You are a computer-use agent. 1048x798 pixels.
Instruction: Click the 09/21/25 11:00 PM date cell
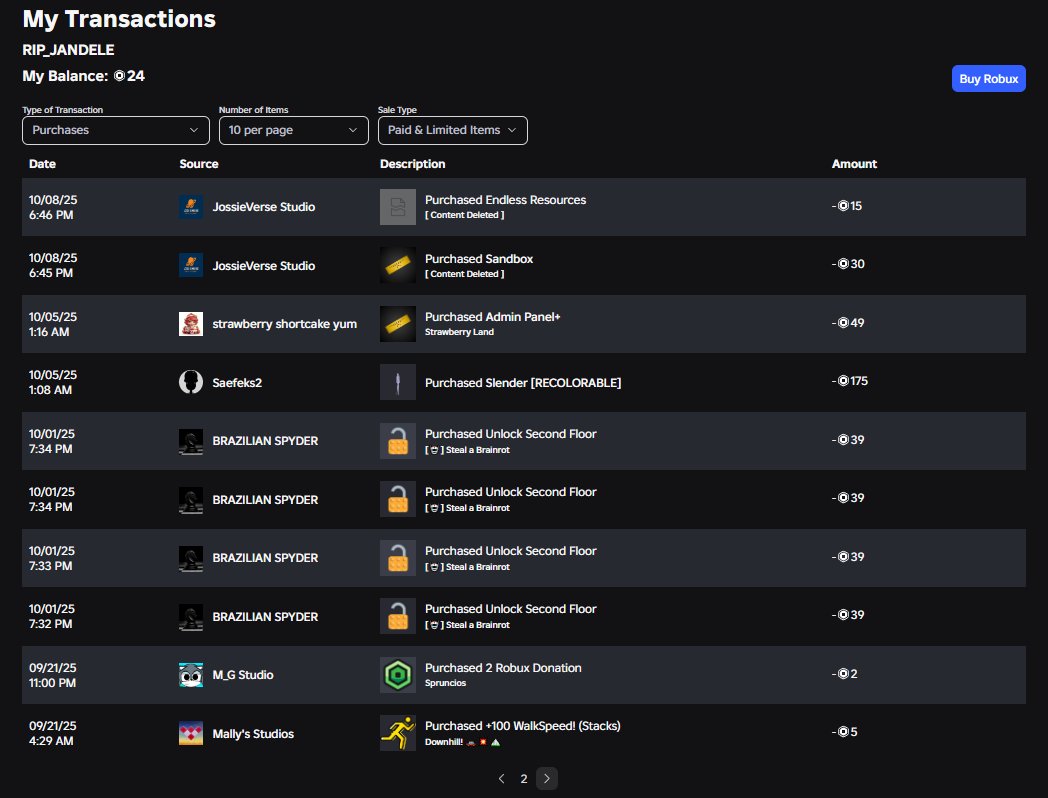[x=53, y=675]
